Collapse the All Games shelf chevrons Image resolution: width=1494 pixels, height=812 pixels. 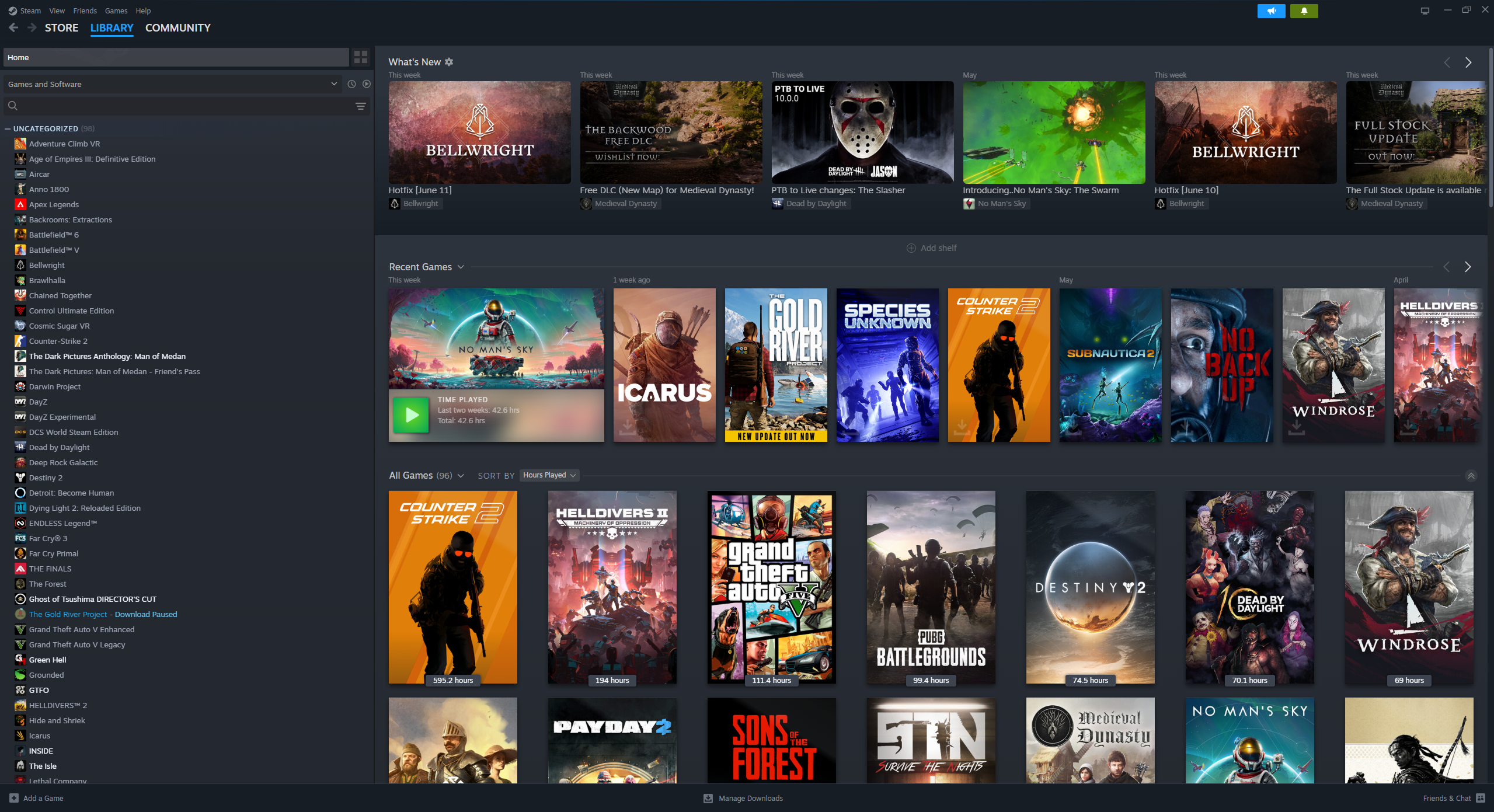pyautogui.click(x=1471, y=476)
